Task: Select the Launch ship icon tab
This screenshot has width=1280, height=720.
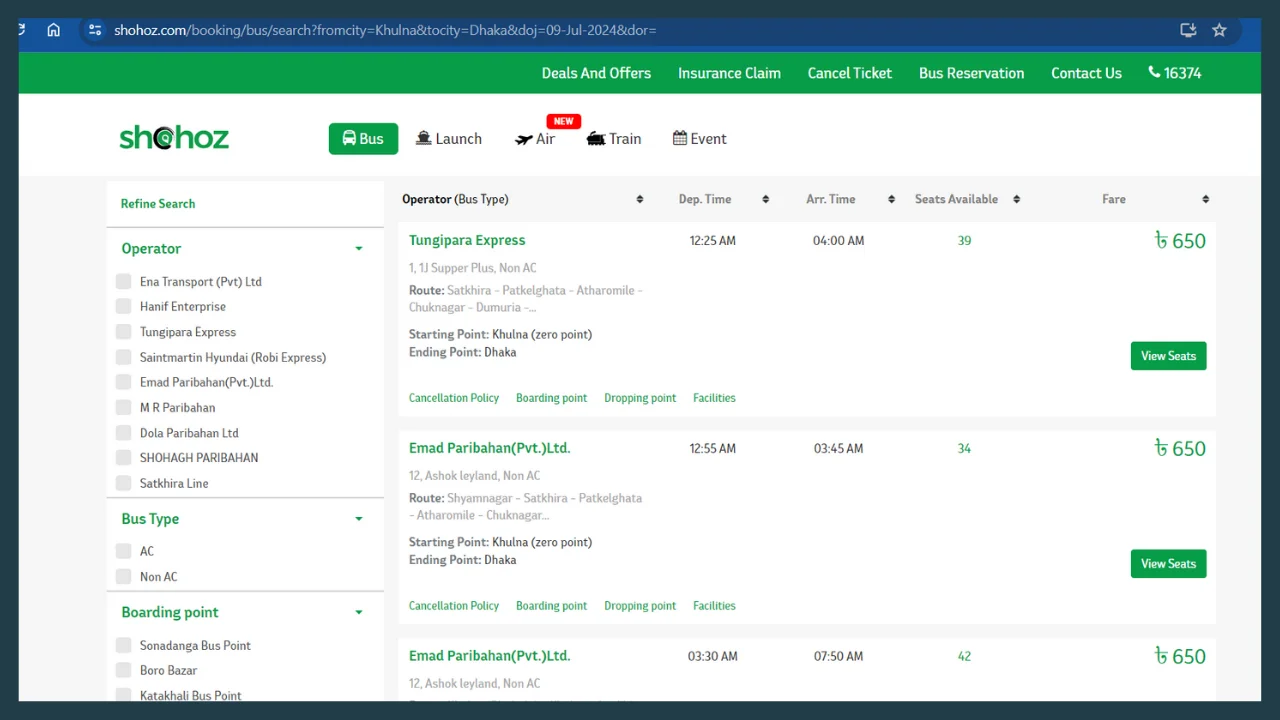Action: (424, 139)
